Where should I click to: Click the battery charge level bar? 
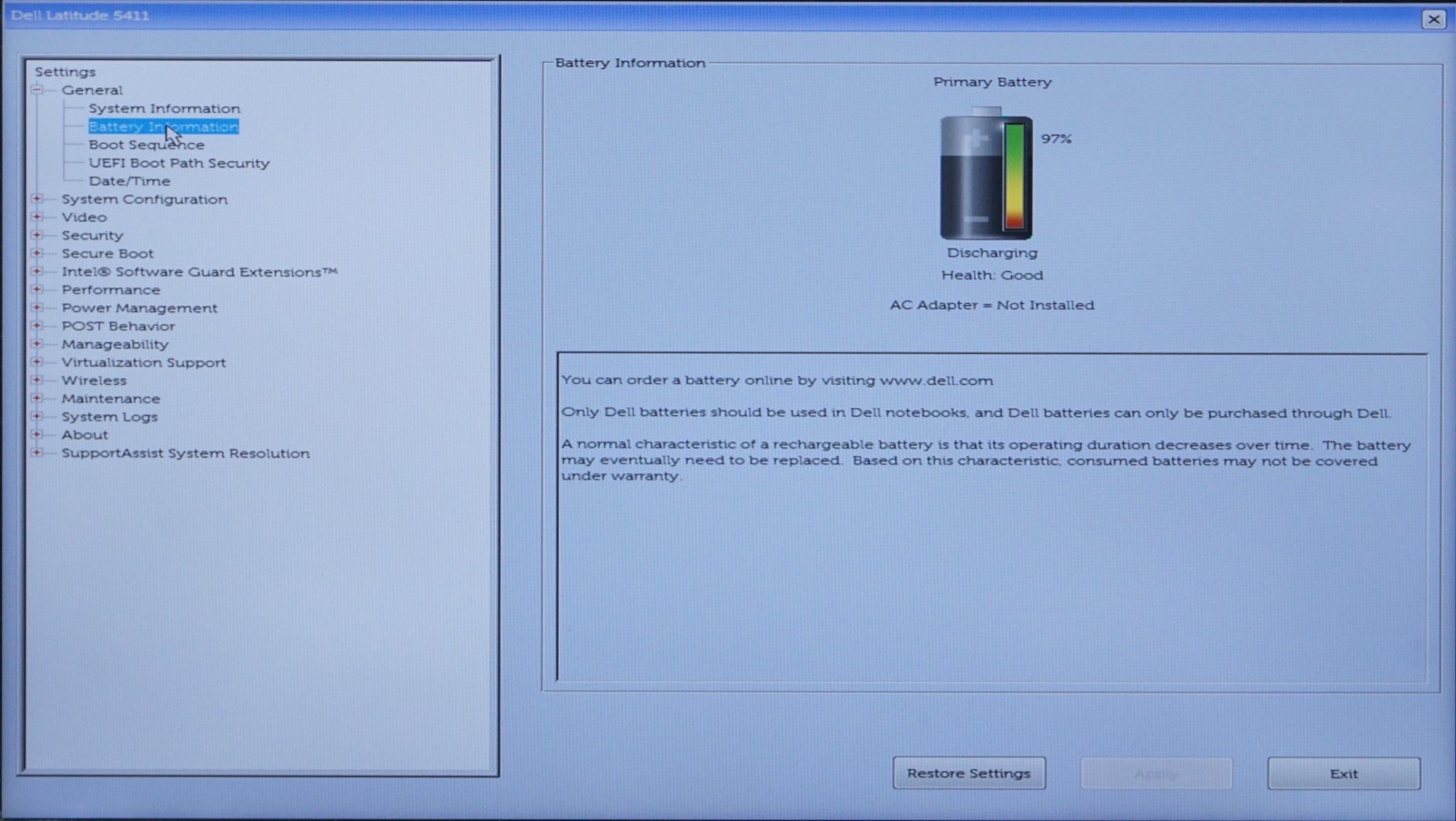pyautogui.click(x=1015, y=176)
